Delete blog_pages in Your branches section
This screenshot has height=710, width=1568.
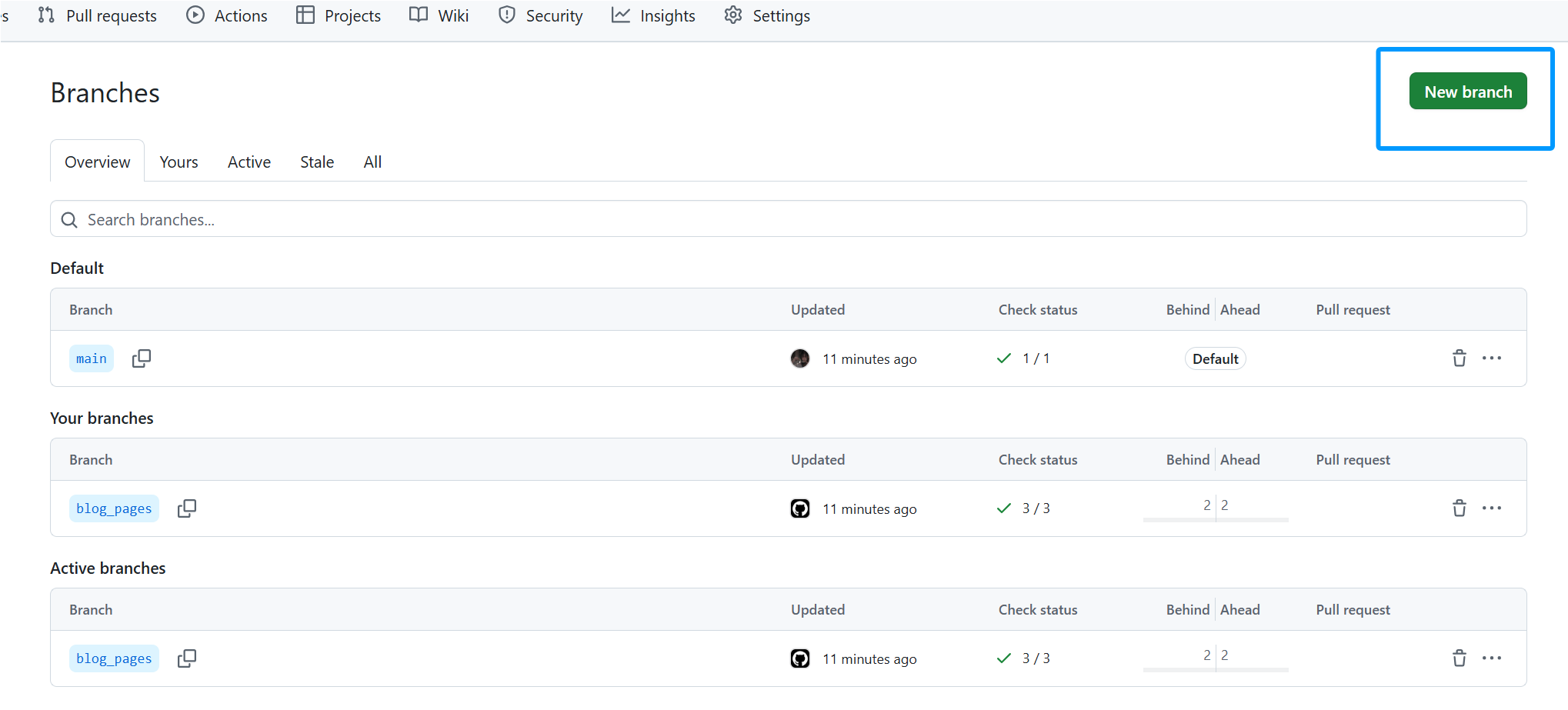point(1459,508)
